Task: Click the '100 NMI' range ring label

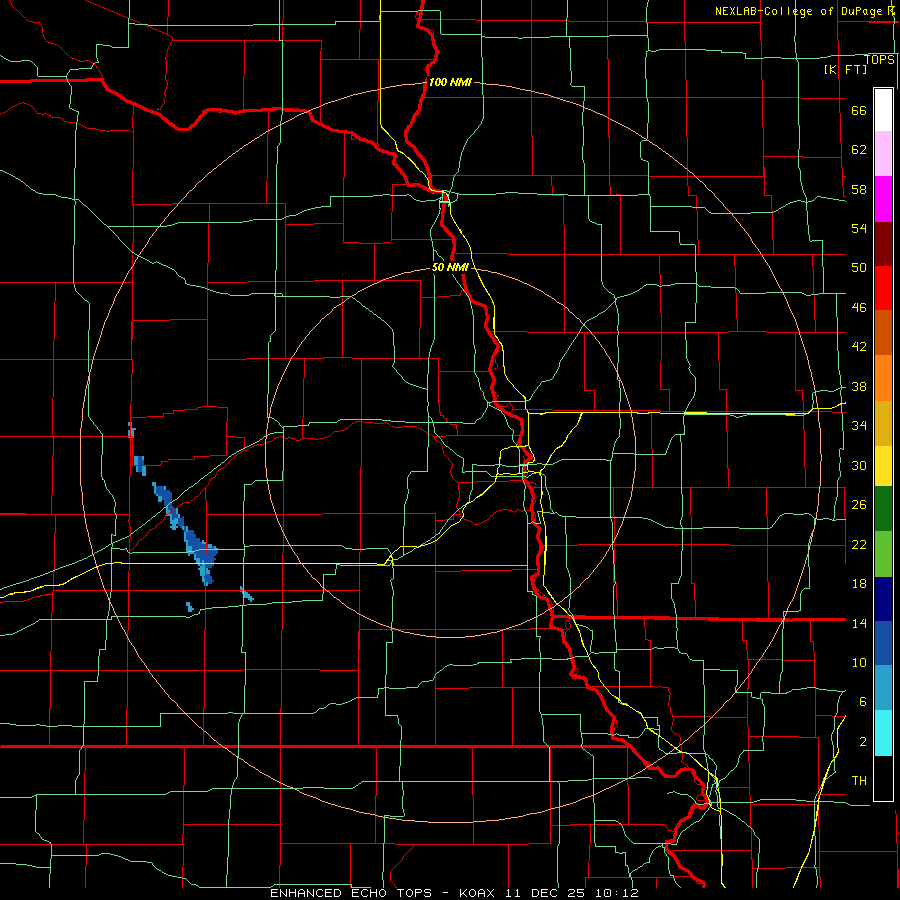Action: click(x=450, y=82)
